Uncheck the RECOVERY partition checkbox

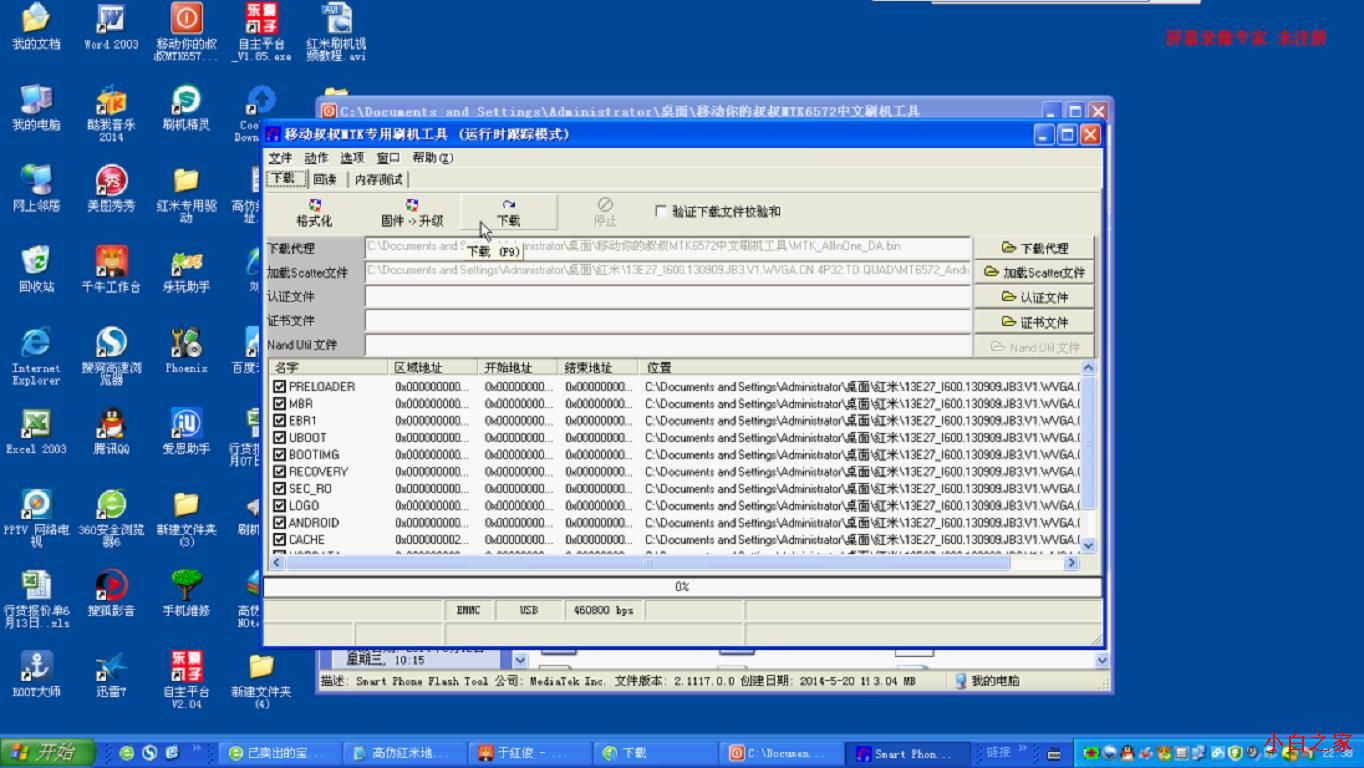[x=280, y=471]
